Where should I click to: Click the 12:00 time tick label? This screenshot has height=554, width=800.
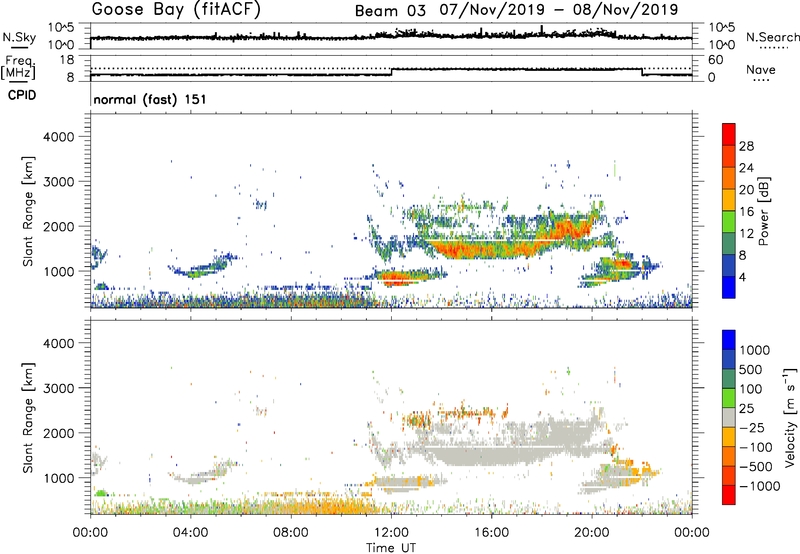tap(391, 533)
